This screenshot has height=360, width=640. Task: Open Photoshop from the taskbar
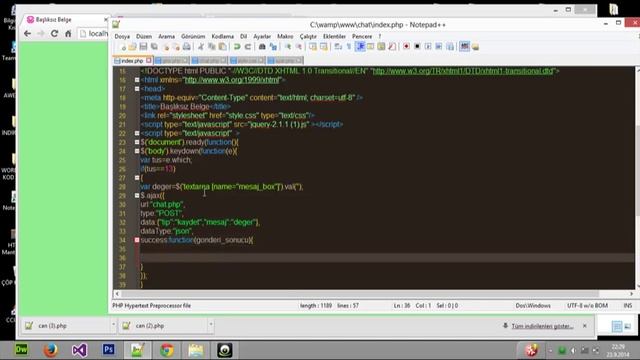tap(108, 350)
